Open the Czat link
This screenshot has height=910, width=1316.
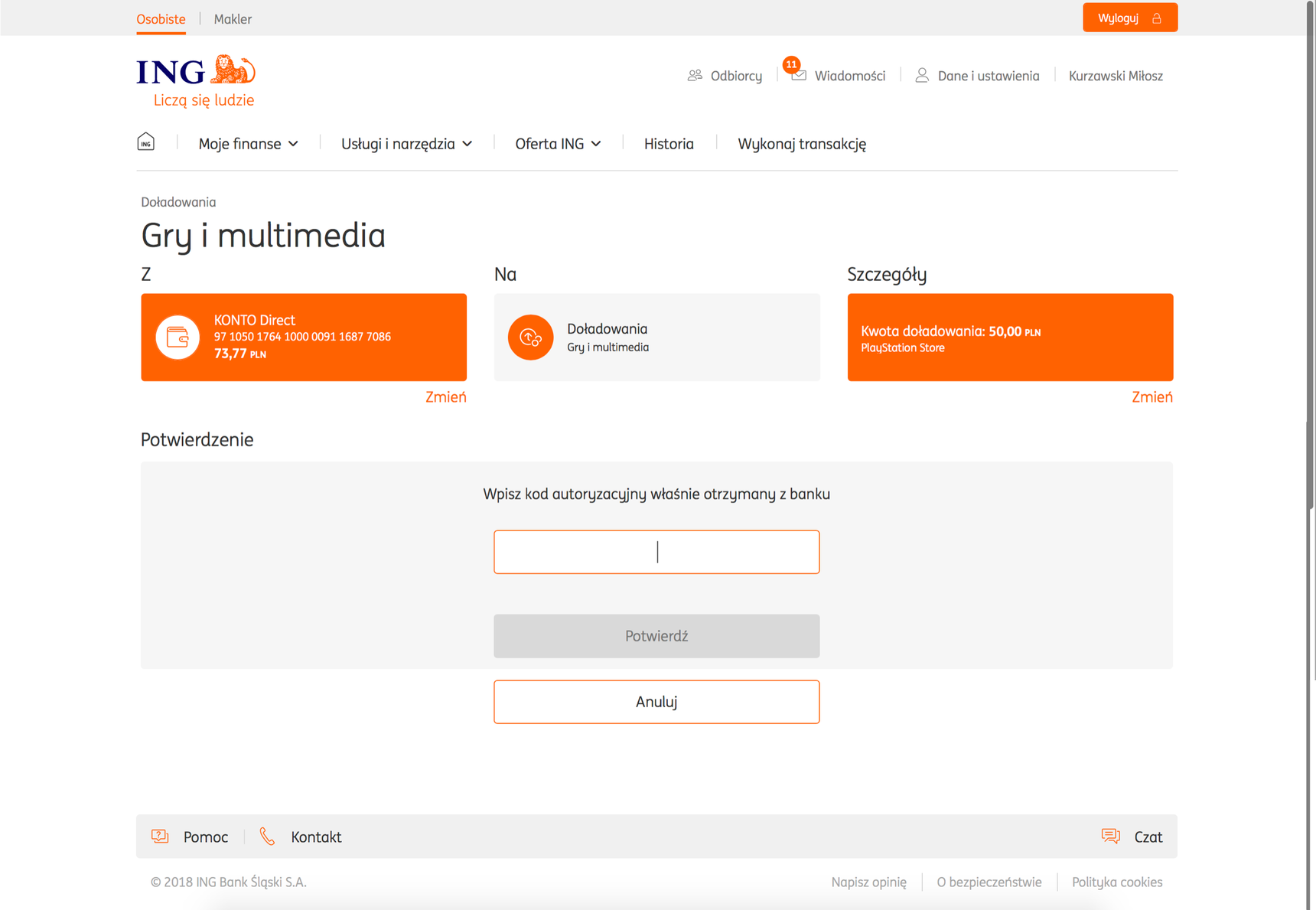[1148, 837]
